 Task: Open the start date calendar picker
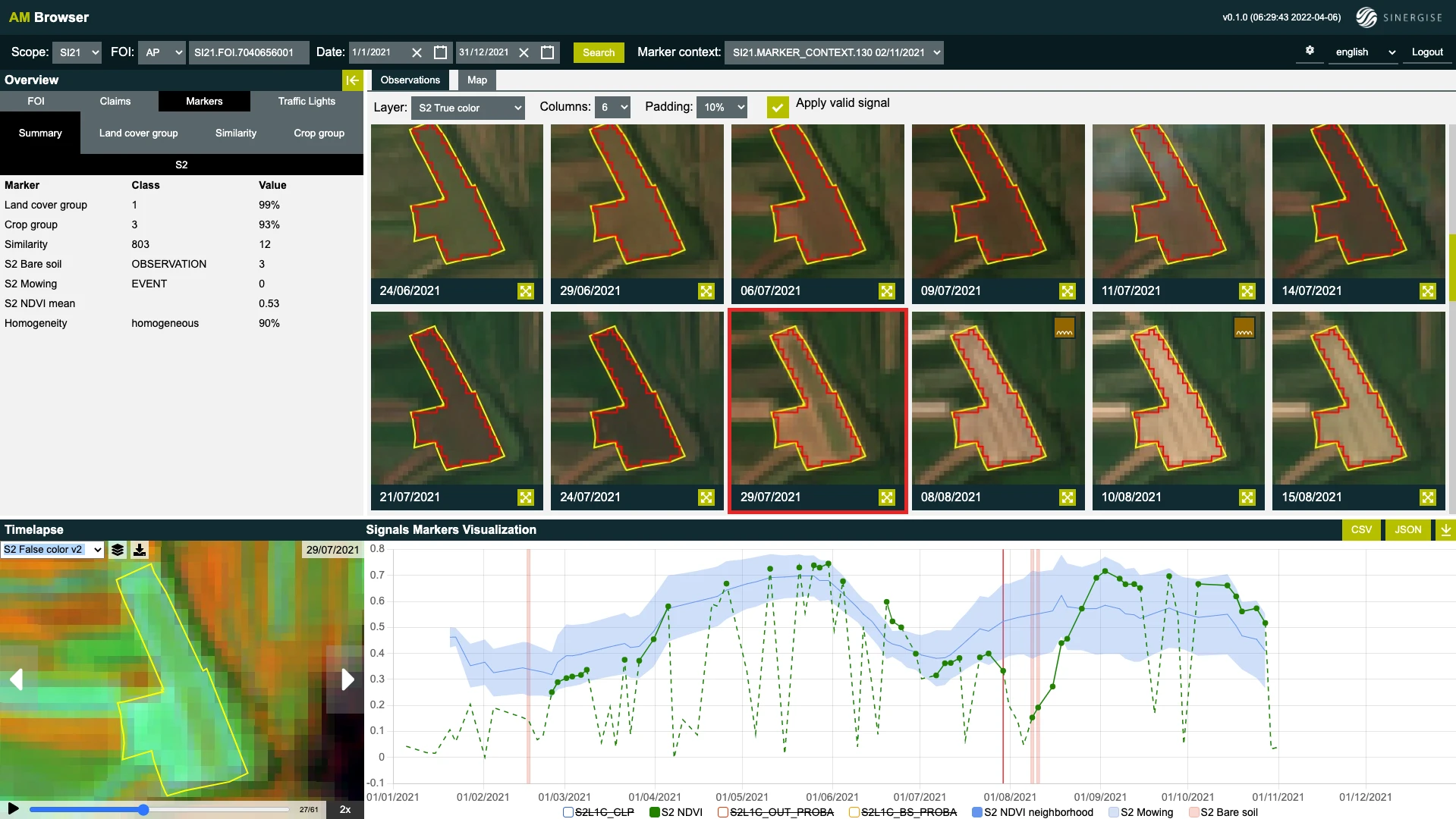440,52
